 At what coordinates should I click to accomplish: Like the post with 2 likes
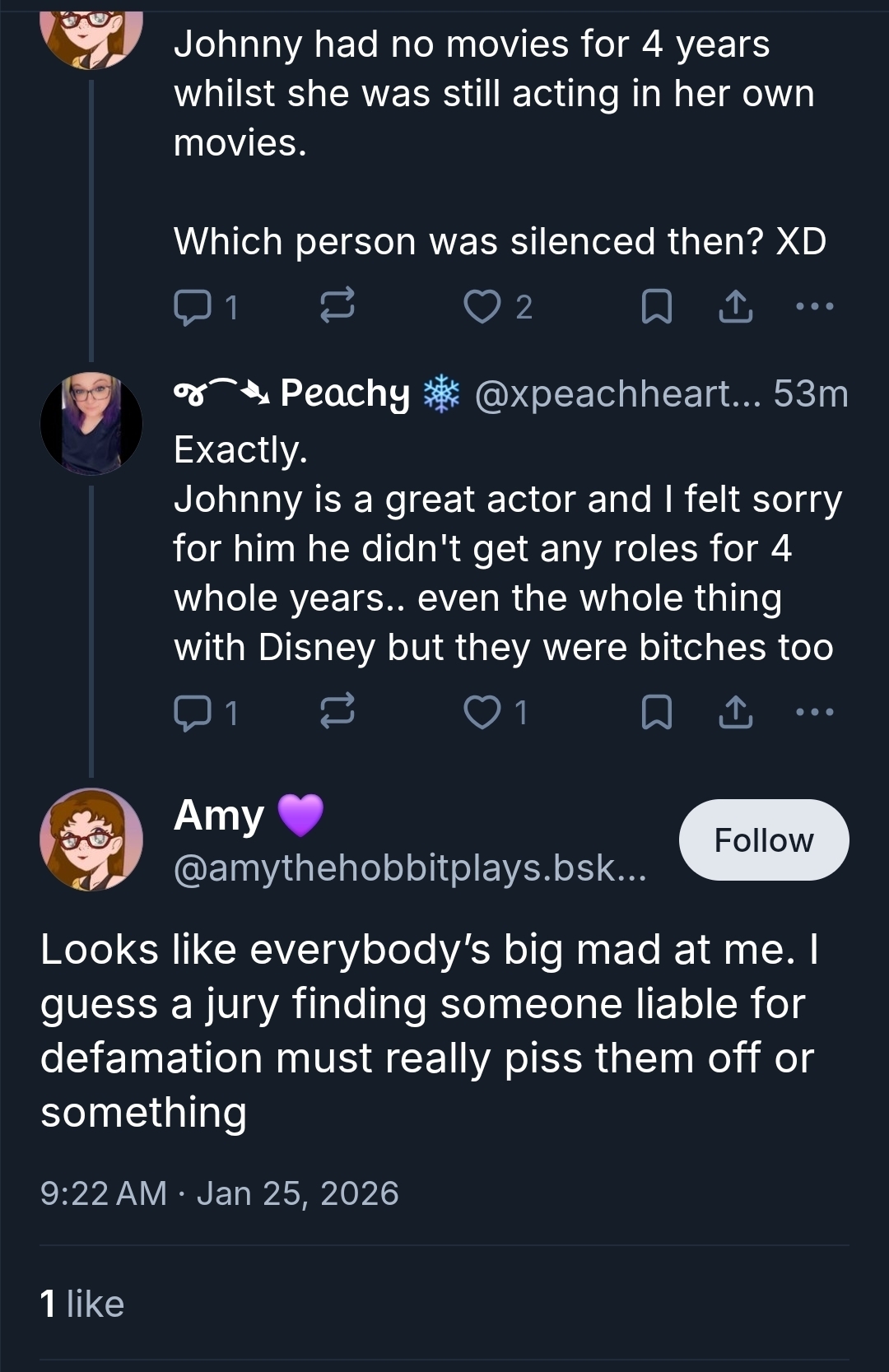[482, 307]
